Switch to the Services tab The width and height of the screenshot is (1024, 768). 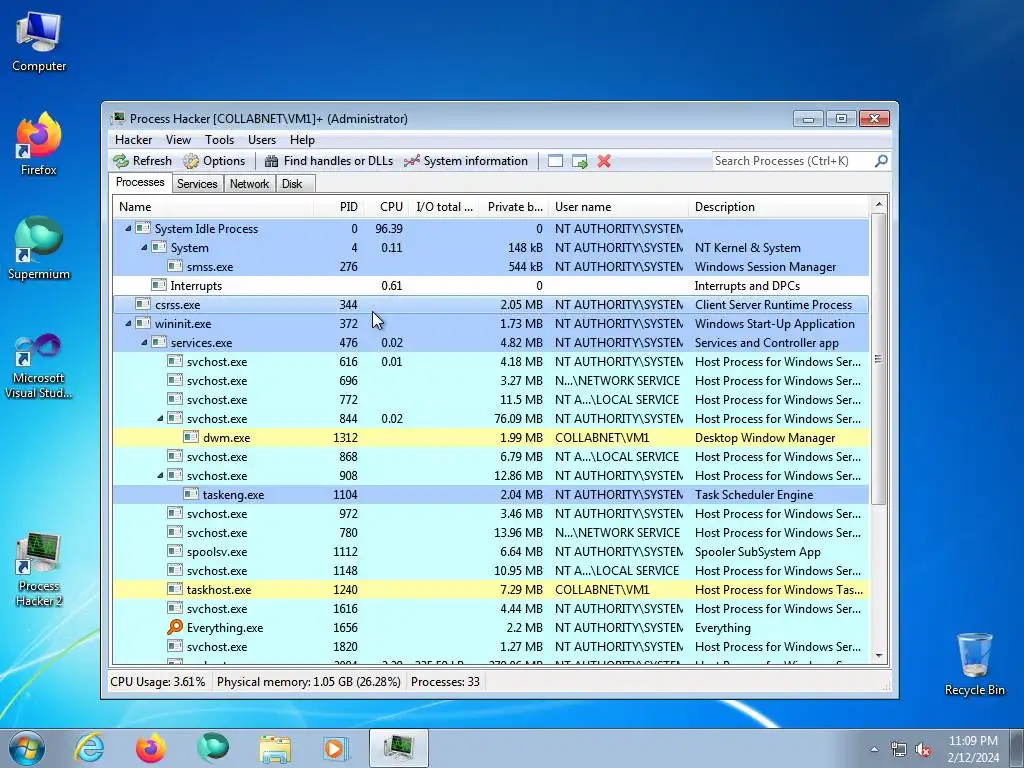click(x=197, y=184)
